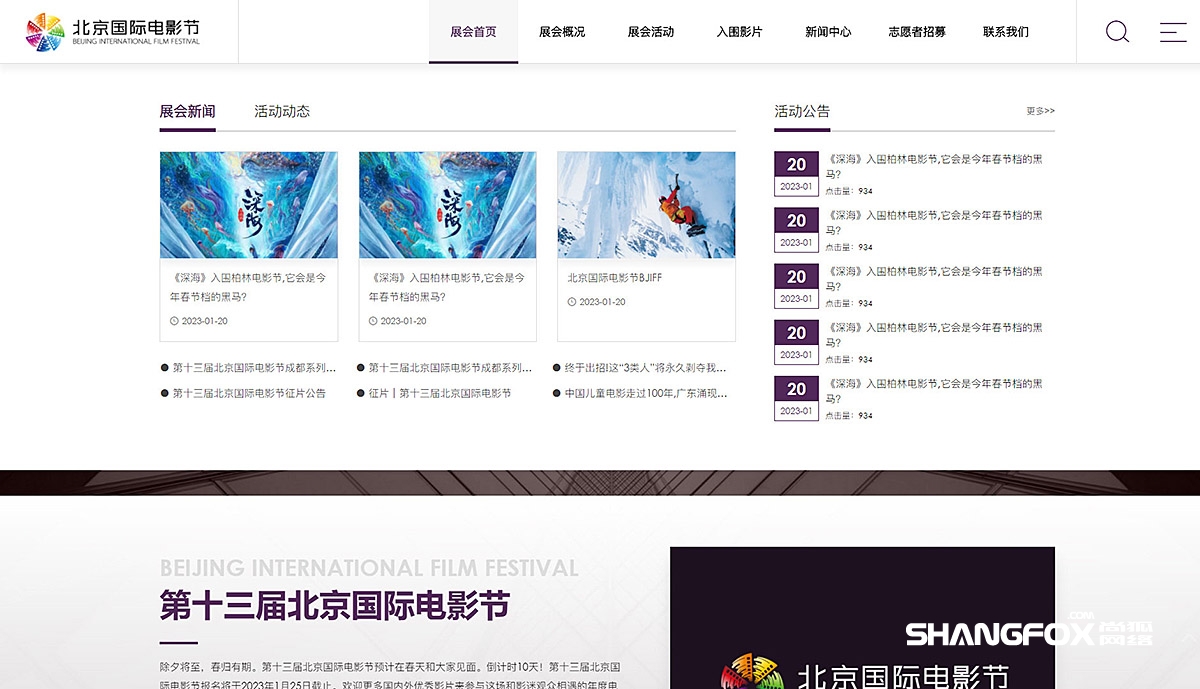Click the 2023-01-20 date on the BJIFF card
This screenshot has height=689, width=1200.
click(x=603, y=302)
